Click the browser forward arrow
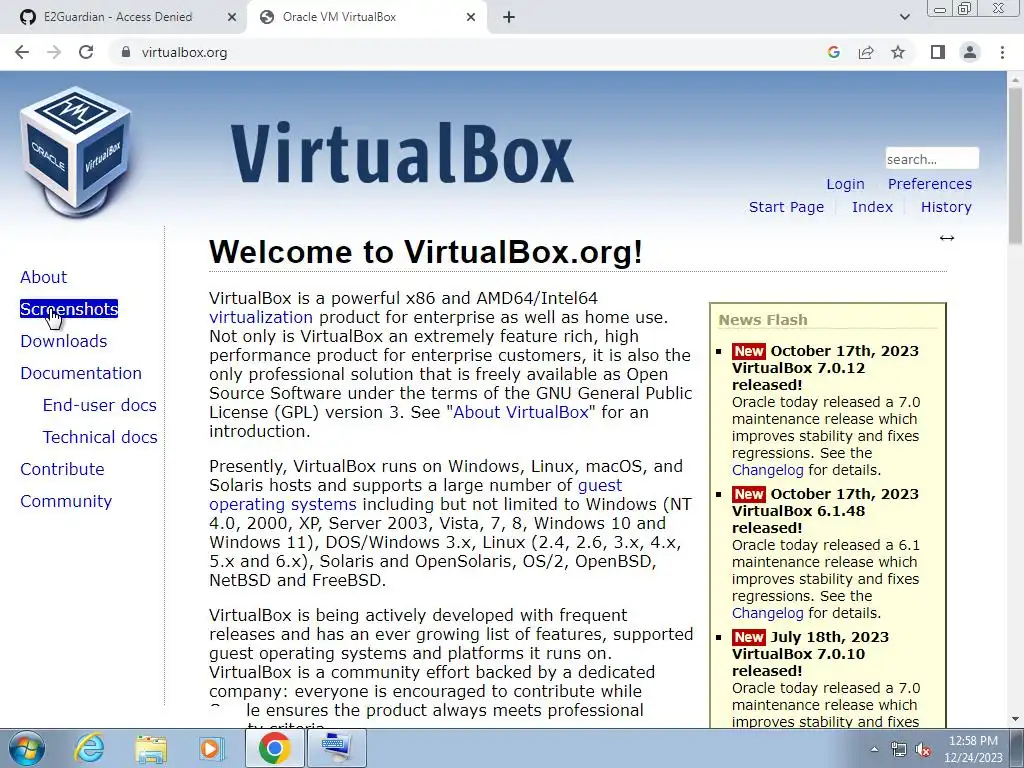1024x768 pixels. click(x=54, y=52)
